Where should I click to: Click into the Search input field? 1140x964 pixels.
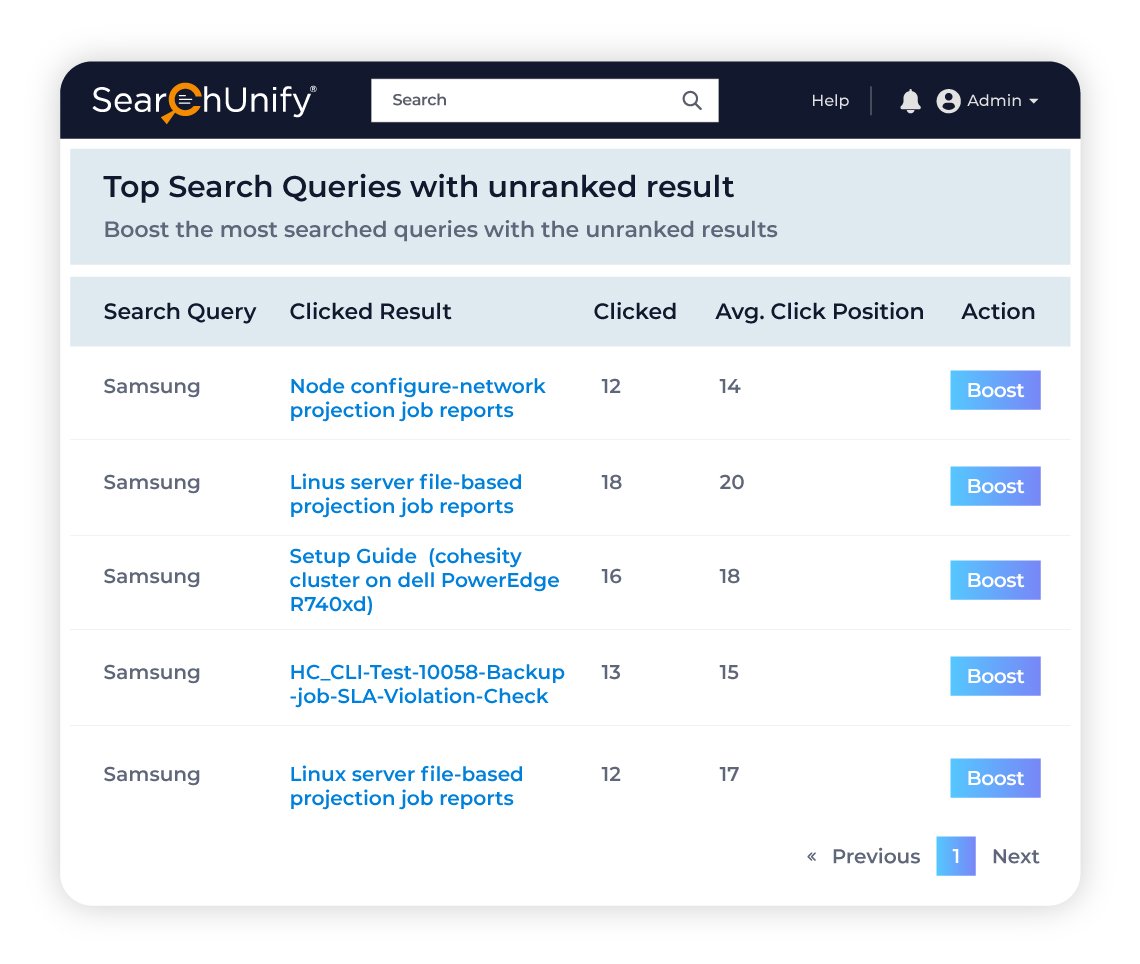[545, 100]
